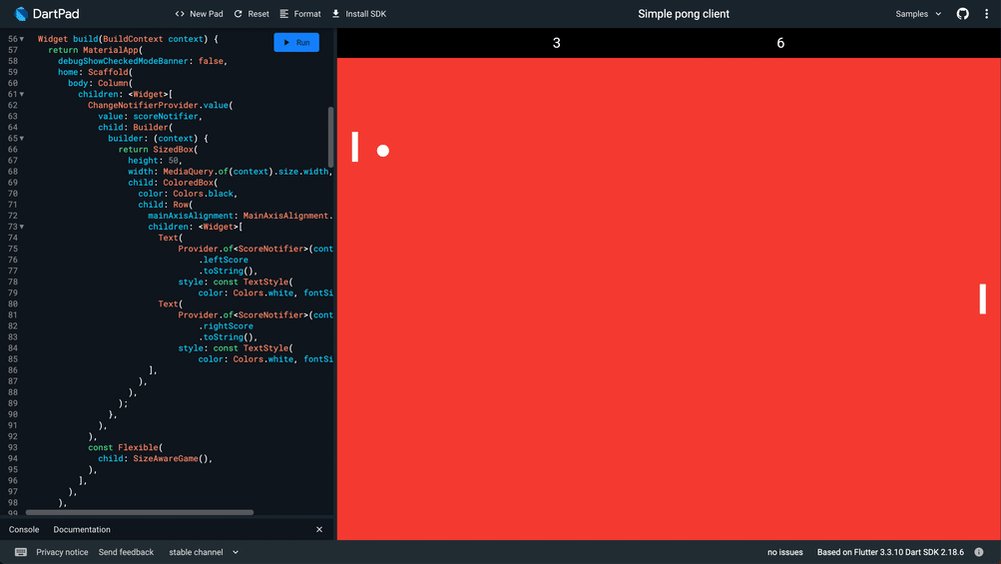The image size is (1001, 564).
Task: Open the GitHub repository icon
Action: pyautogui.click(x=963, y=13)
